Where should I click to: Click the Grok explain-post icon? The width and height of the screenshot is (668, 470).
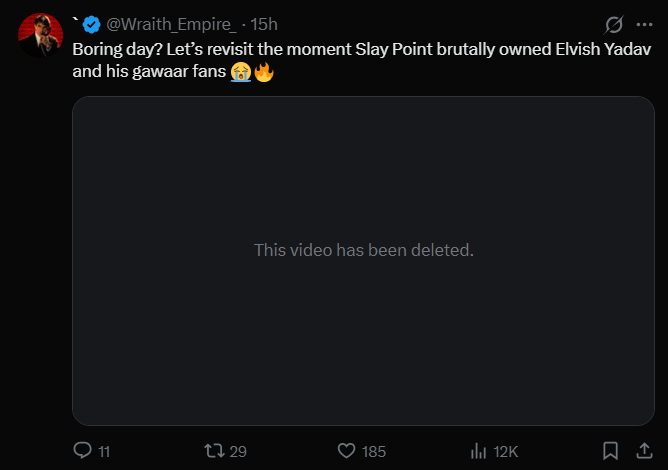[614, 25]
